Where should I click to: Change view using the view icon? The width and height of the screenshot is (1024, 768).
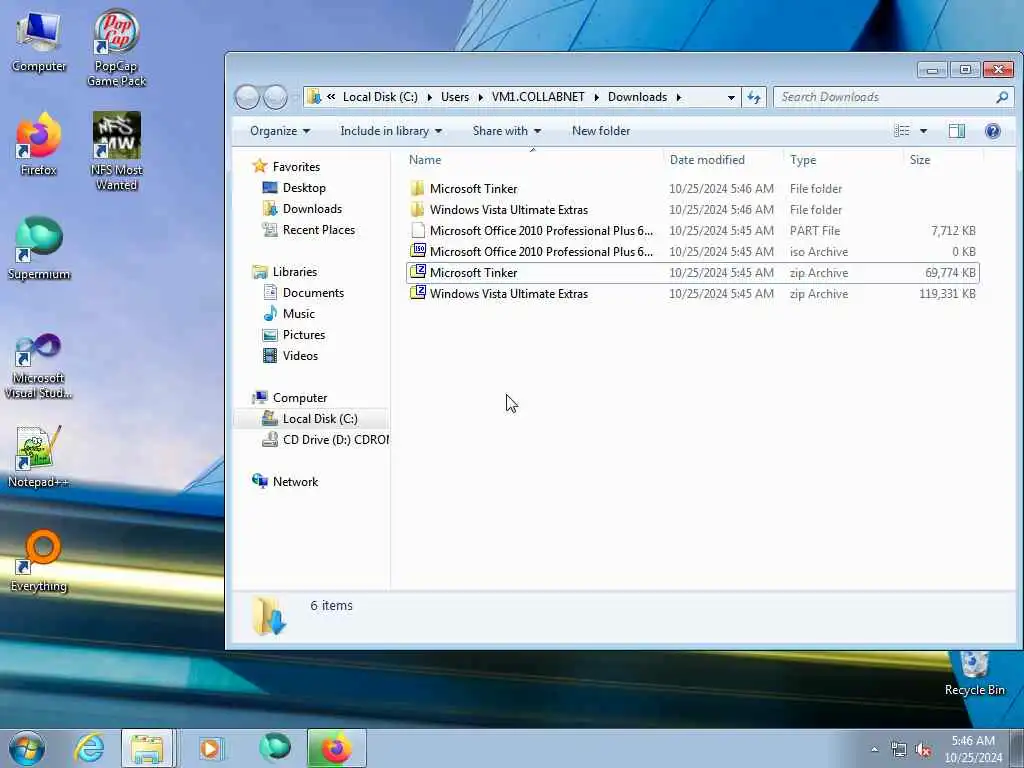[902, 131]
